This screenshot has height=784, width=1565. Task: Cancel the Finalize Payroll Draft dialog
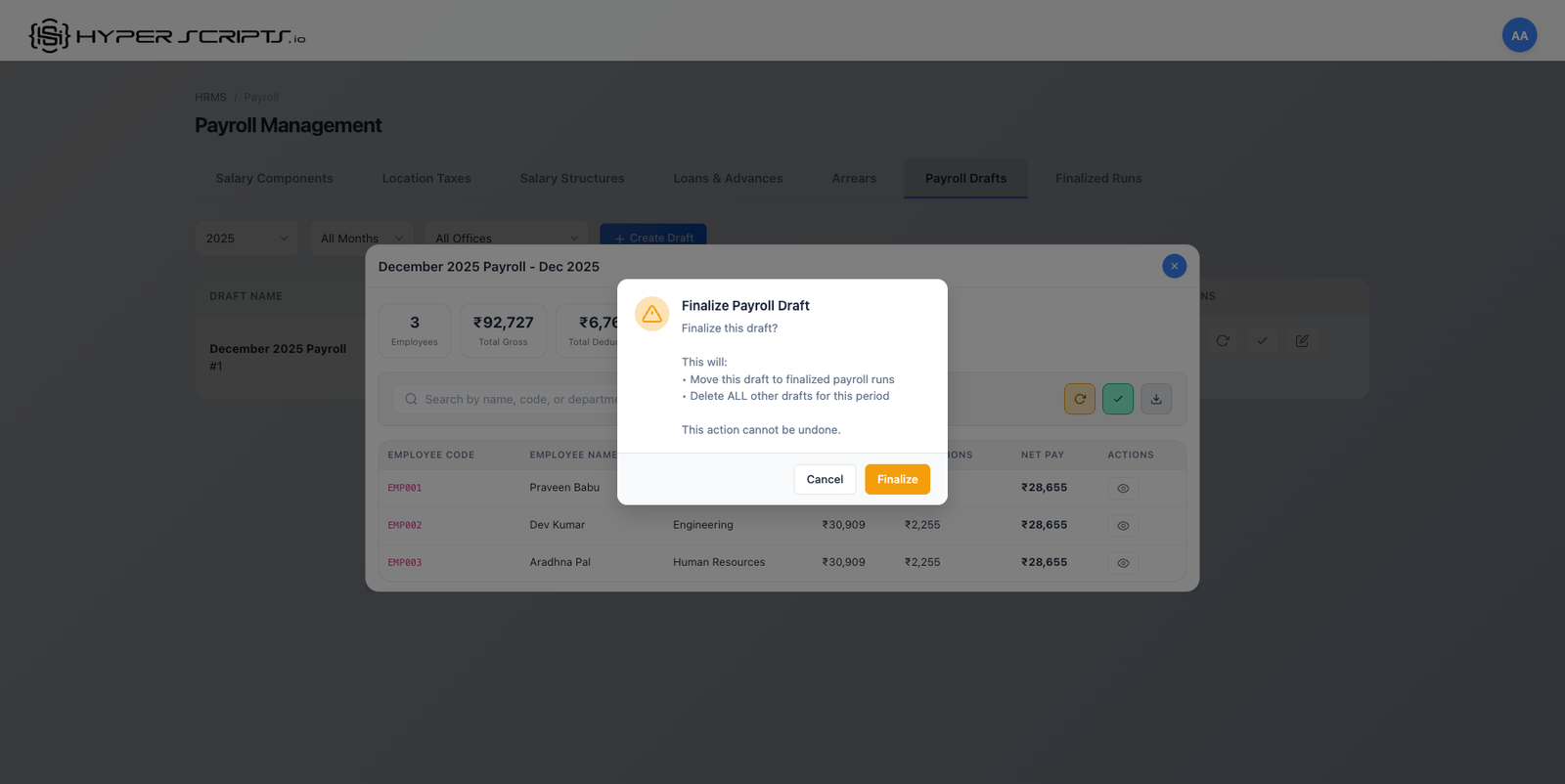825,479
